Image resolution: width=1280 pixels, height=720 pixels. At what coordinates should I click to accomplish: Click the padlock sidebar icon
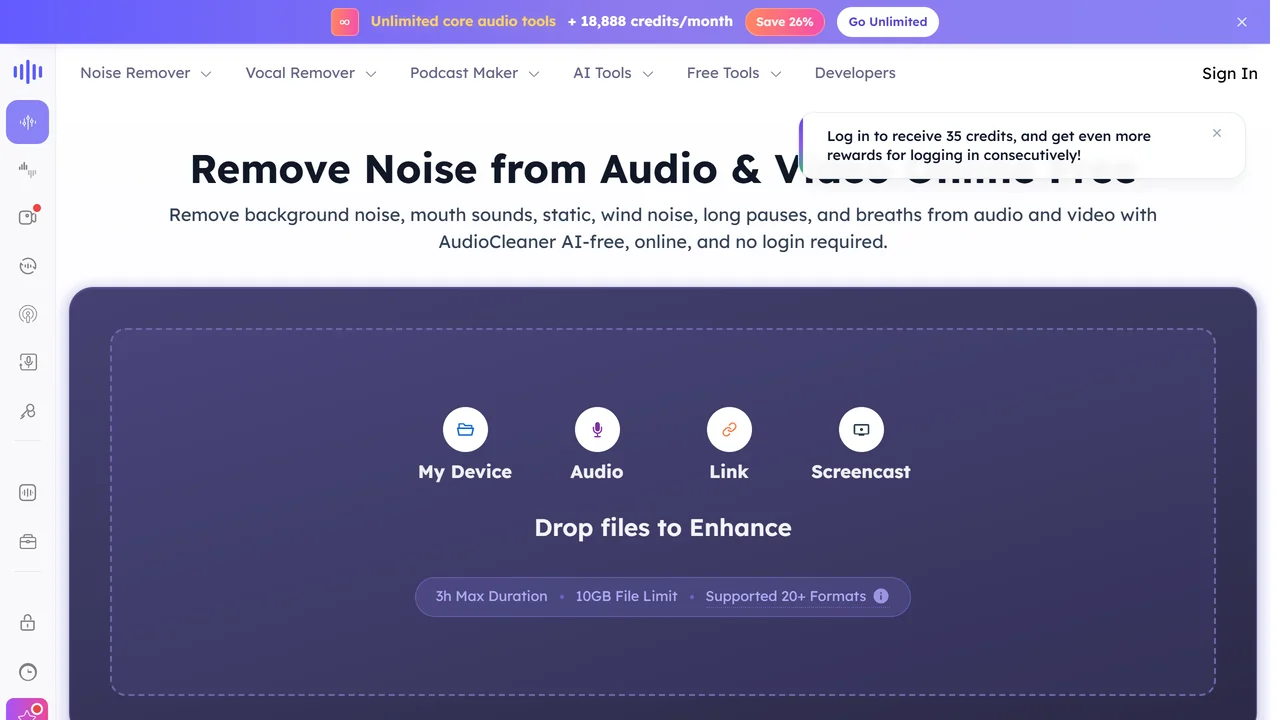click(x=28, y=622)
